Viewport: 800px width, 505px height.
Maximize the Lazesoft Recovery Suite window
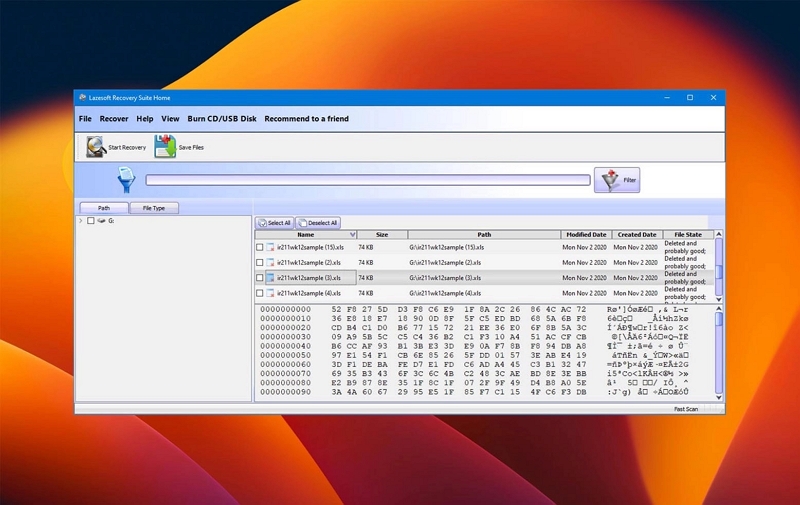690,97
